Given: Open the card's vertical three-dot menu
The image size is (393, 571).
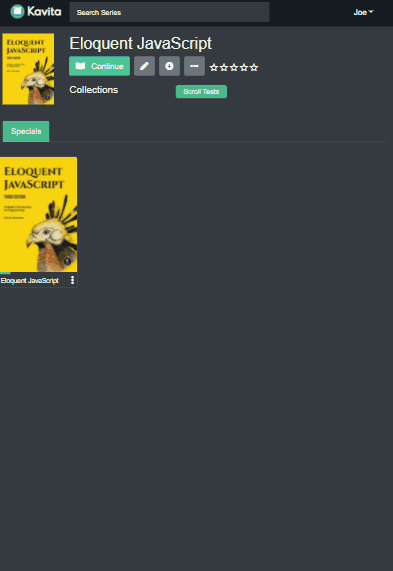Looking at the screenshot, I should pyautogui.click(x=72, y=280).
